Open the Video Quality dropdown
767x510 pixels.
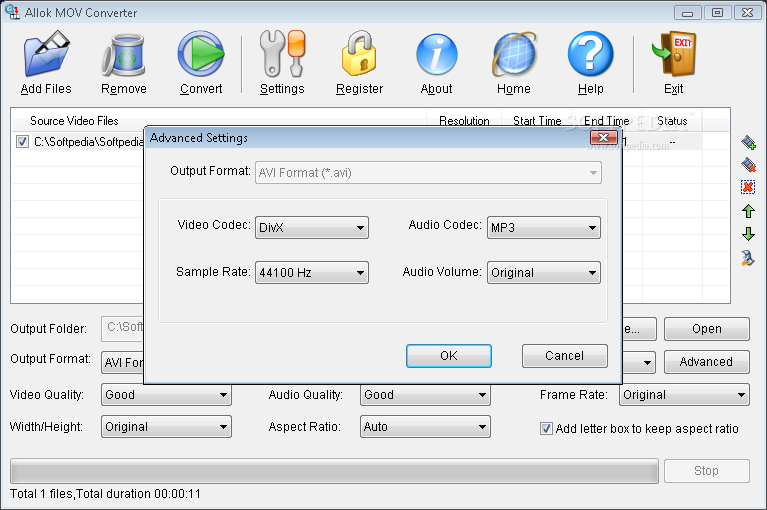coord(166,395)
